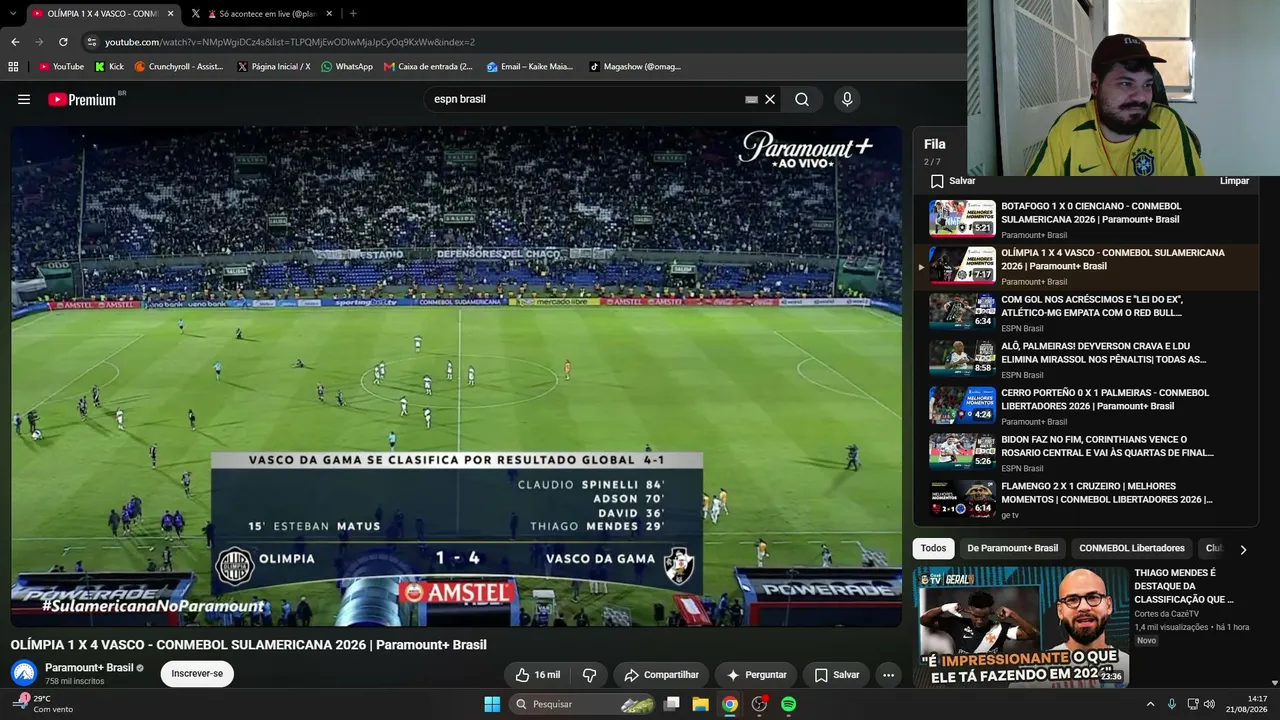Clear the 'espn brasil' search text
1280x720 pixels.
pos(770,99)
